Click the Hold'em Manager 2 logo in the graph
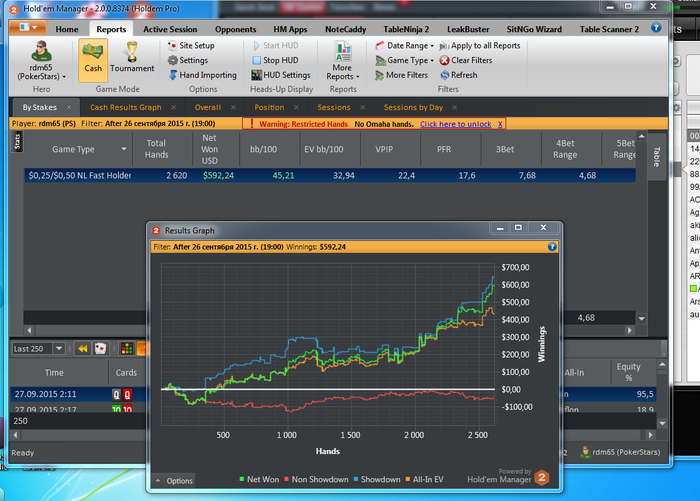 (542, 477)
